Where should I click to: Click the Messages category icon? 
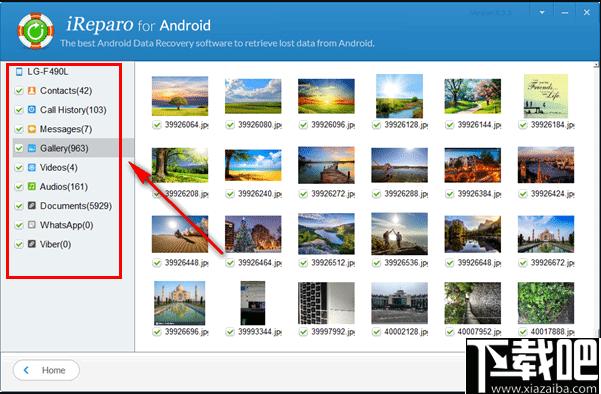click(32, 129)
